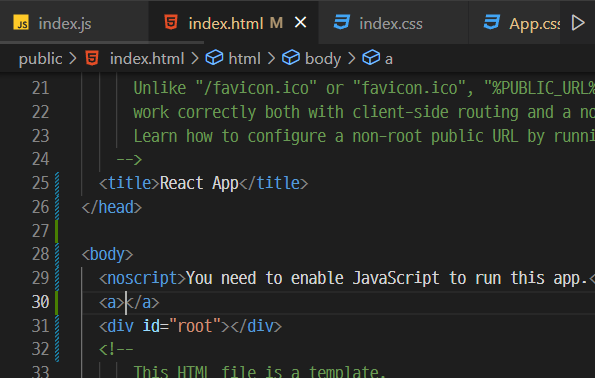Image resolution: width=595 pixels, height=378 pixels.
Task: Click the cube icon before html breadcrumb
Action: click(214, 58)
